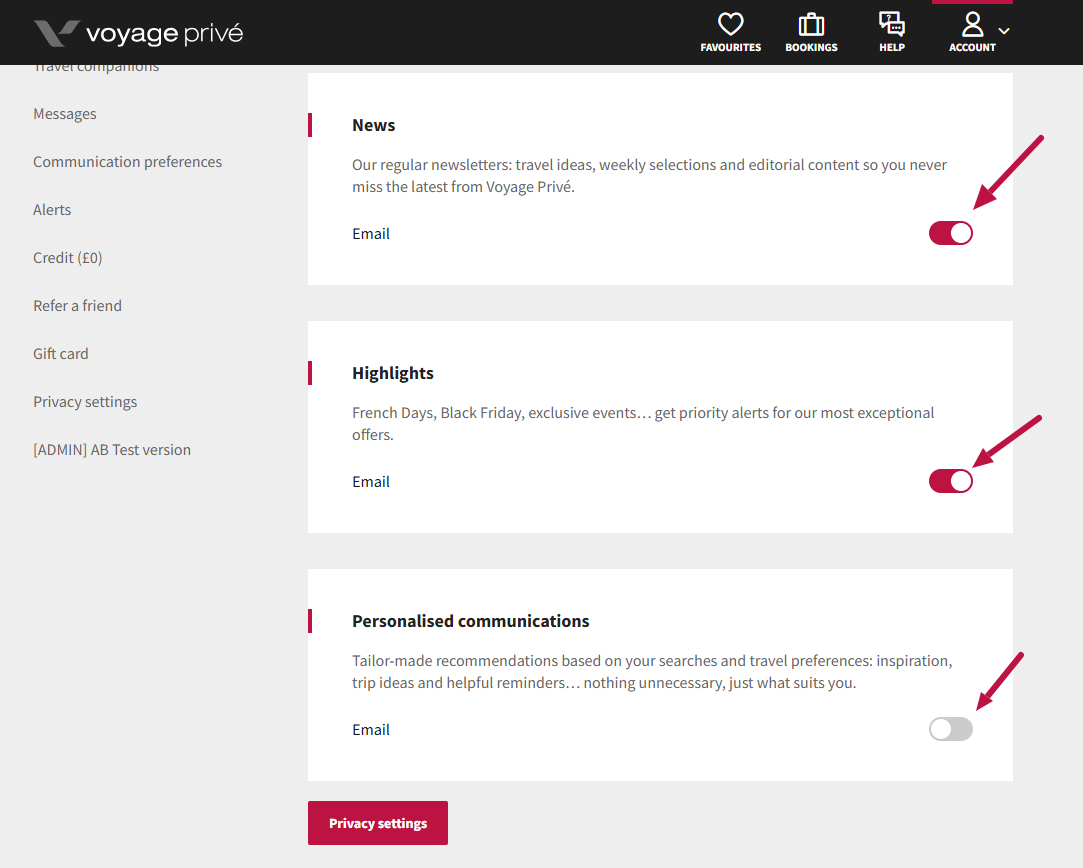
Task: Select Communication preferences in the sidebar
Action: coord(127,162)
